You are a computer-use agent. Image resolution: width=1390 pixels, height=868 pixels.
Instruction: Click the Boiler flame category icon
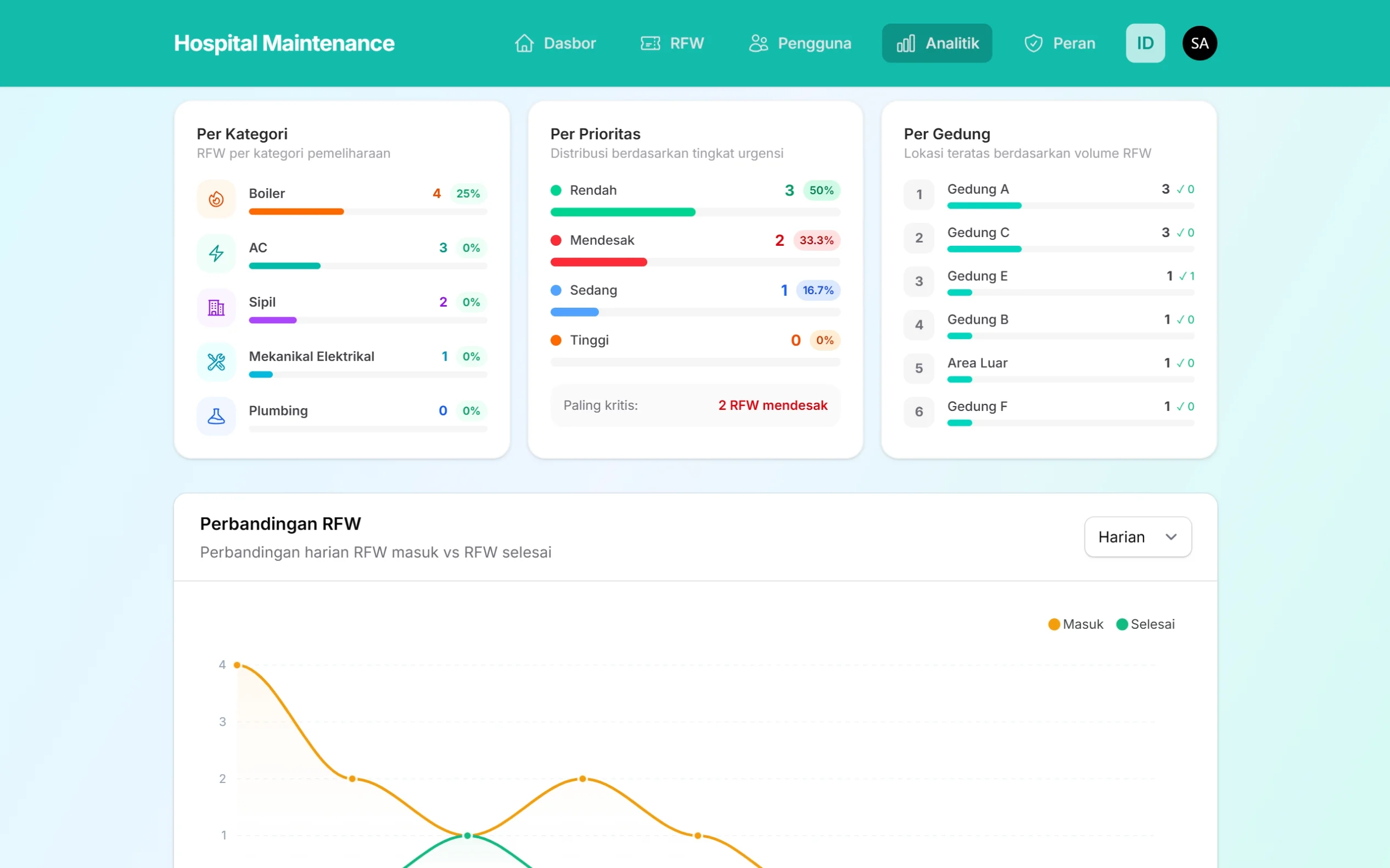216,199
